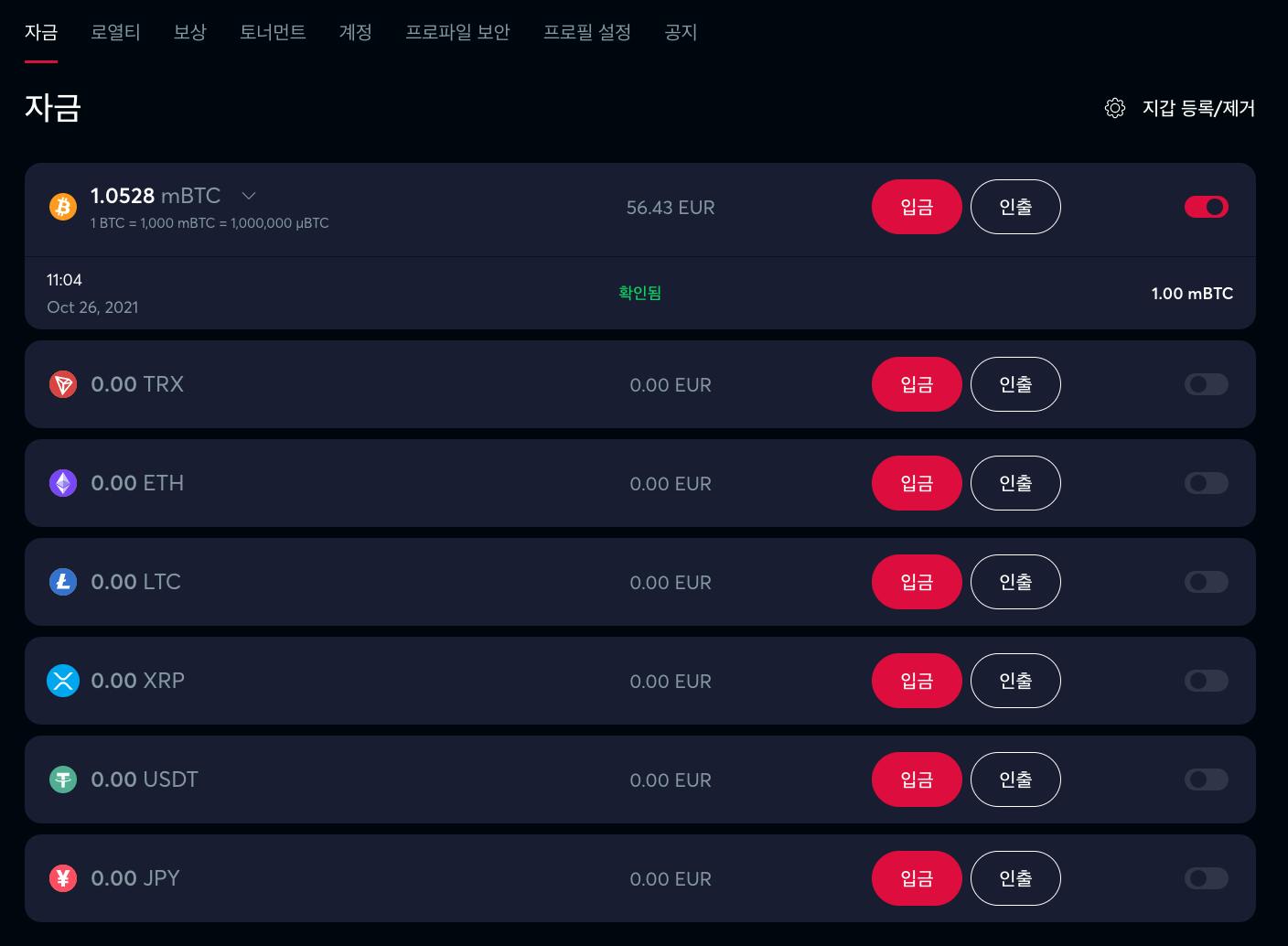Click the Bitcoin coin icon
The height and width of the screenshot is (946, 1288).
[63, 207]
